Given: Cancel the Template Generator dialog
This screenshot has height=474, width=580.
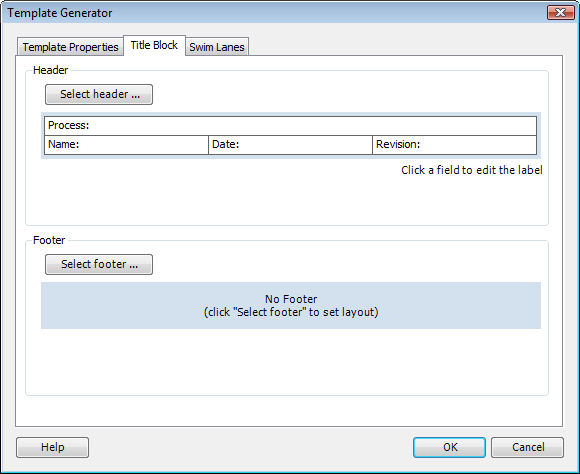Looking at the screenshot, I should (x=527, y=447).
